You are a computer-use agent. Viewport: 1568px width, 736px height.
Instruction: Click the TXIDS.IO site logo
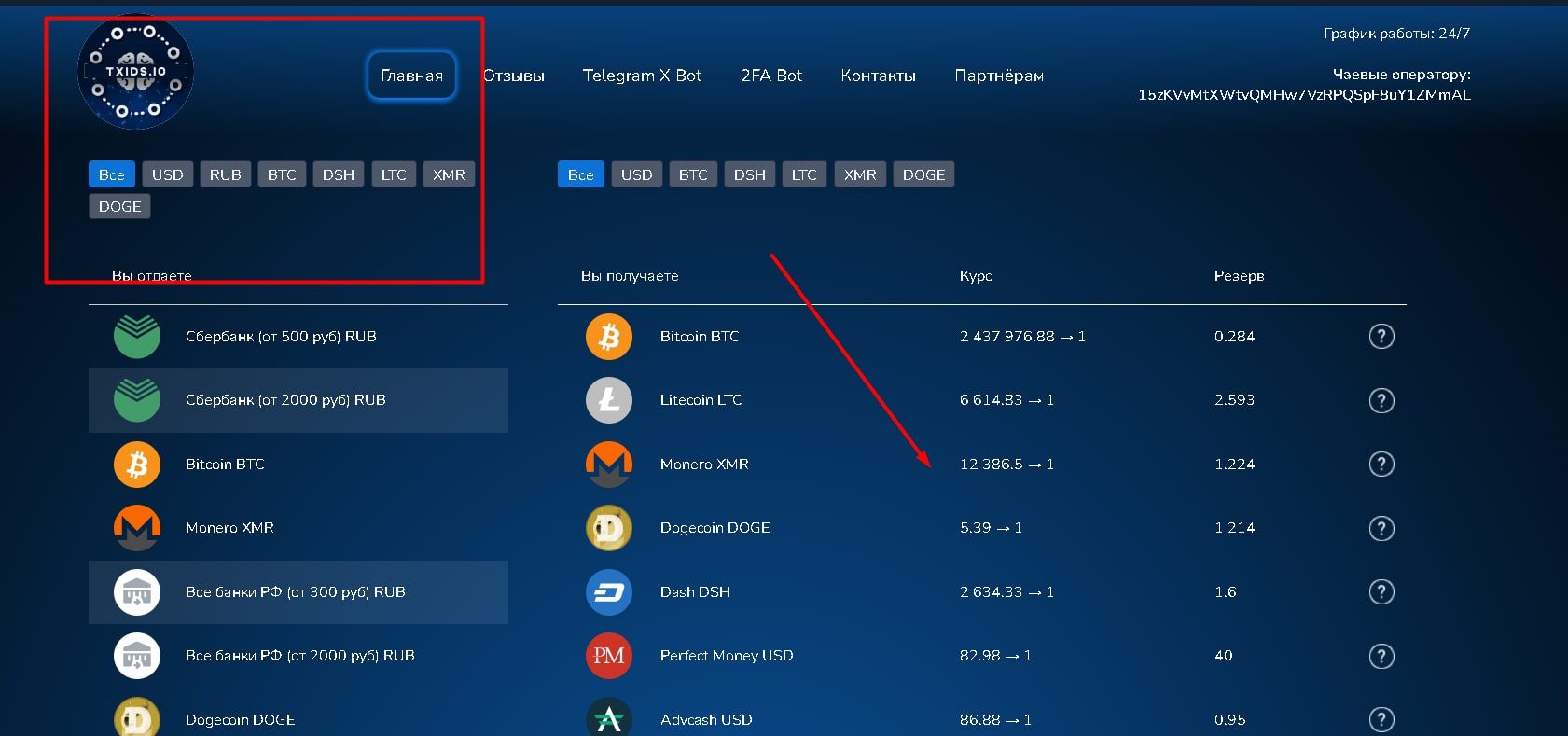click(135, 71)
